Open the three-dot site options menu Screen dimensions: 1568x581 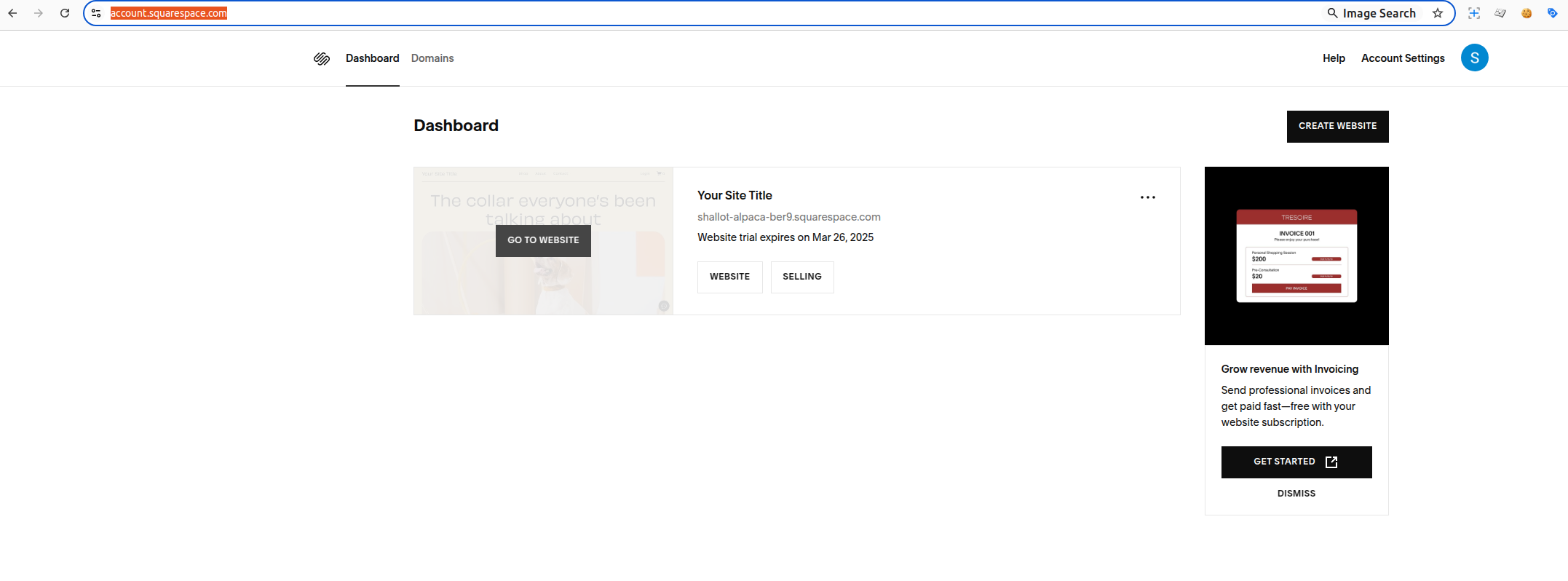1148,197
